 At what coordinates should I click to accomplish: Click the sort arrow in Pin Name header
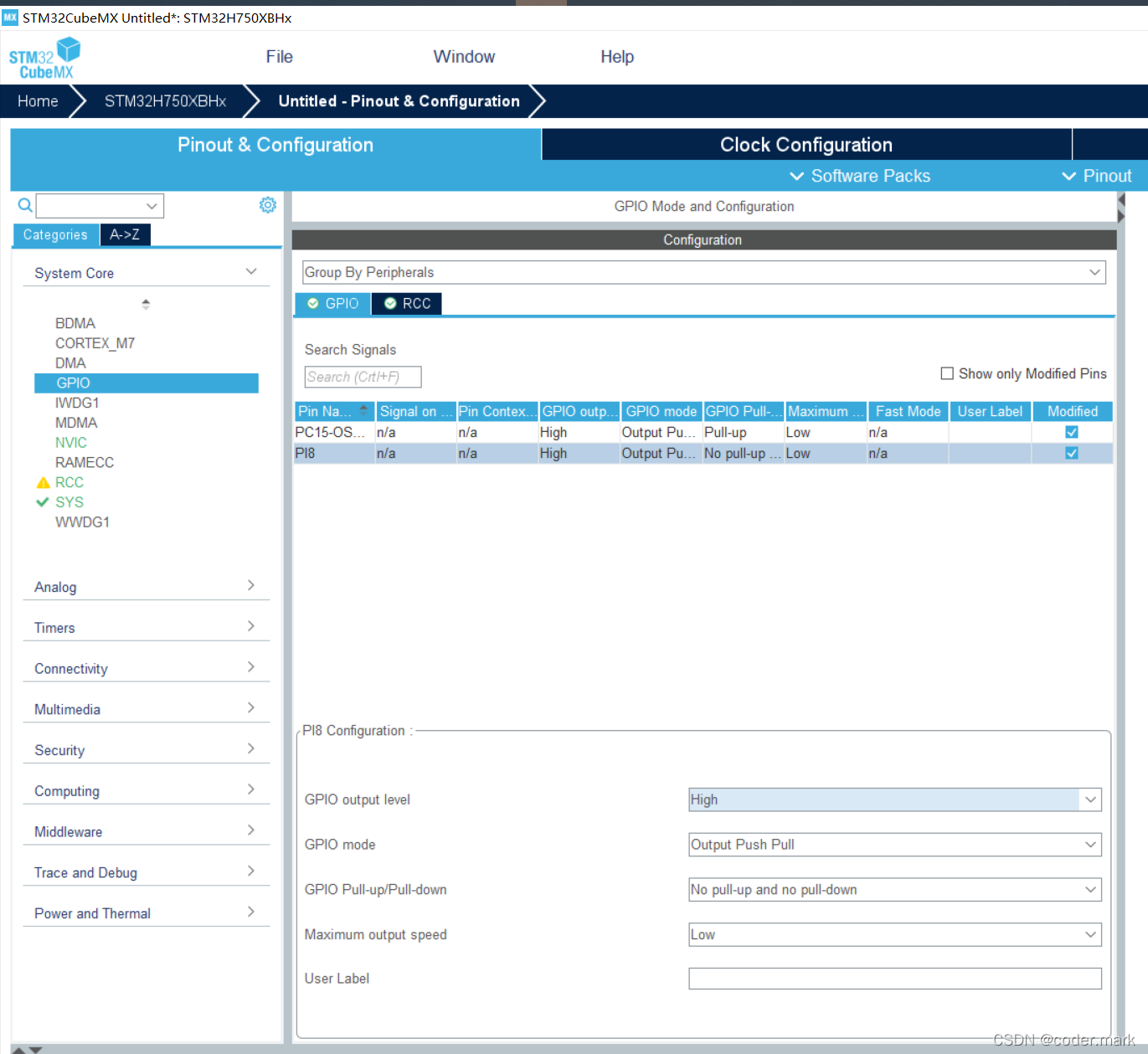tap(363, 410)
